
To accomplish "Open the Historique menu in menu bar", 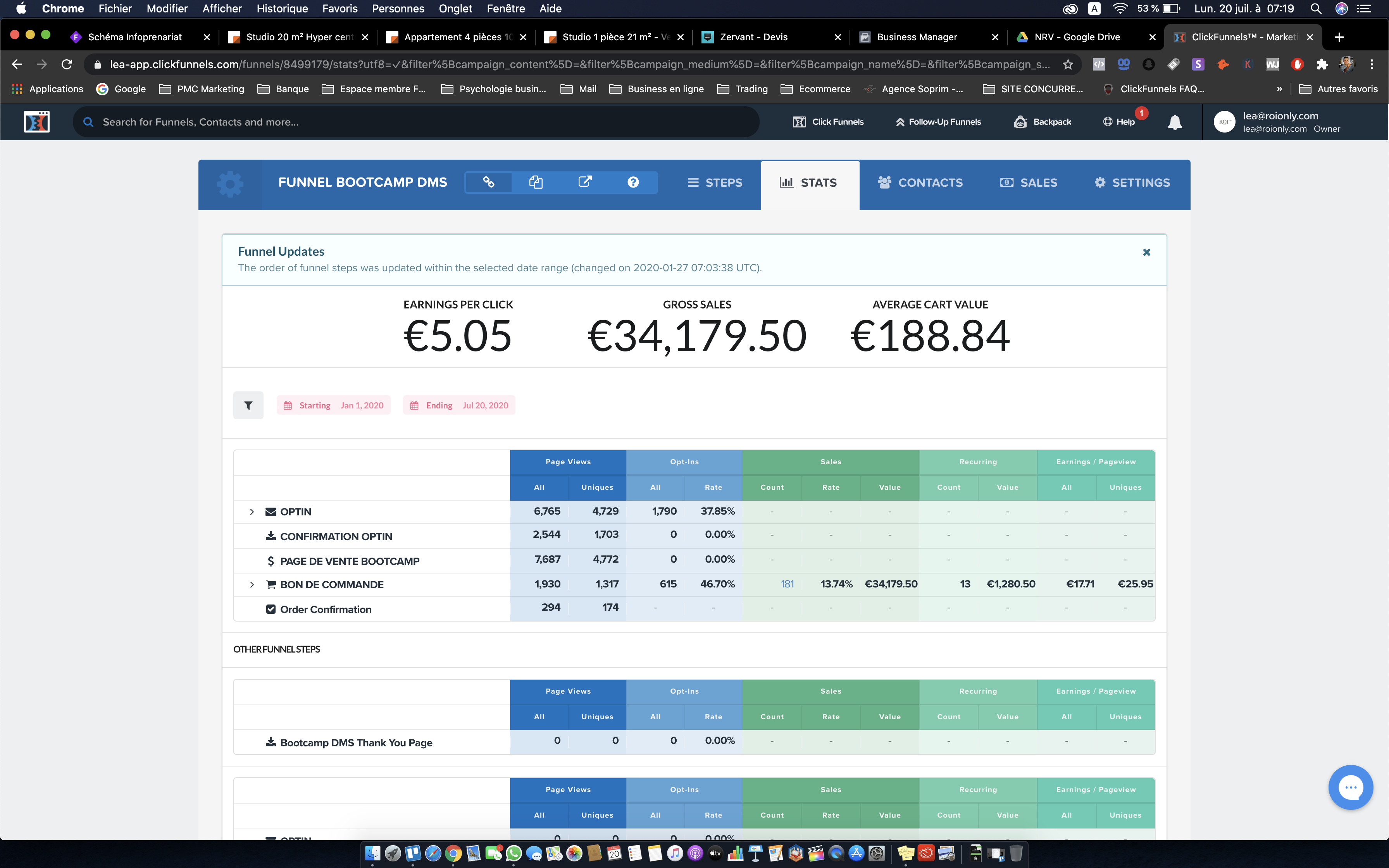I will point(282,9).
